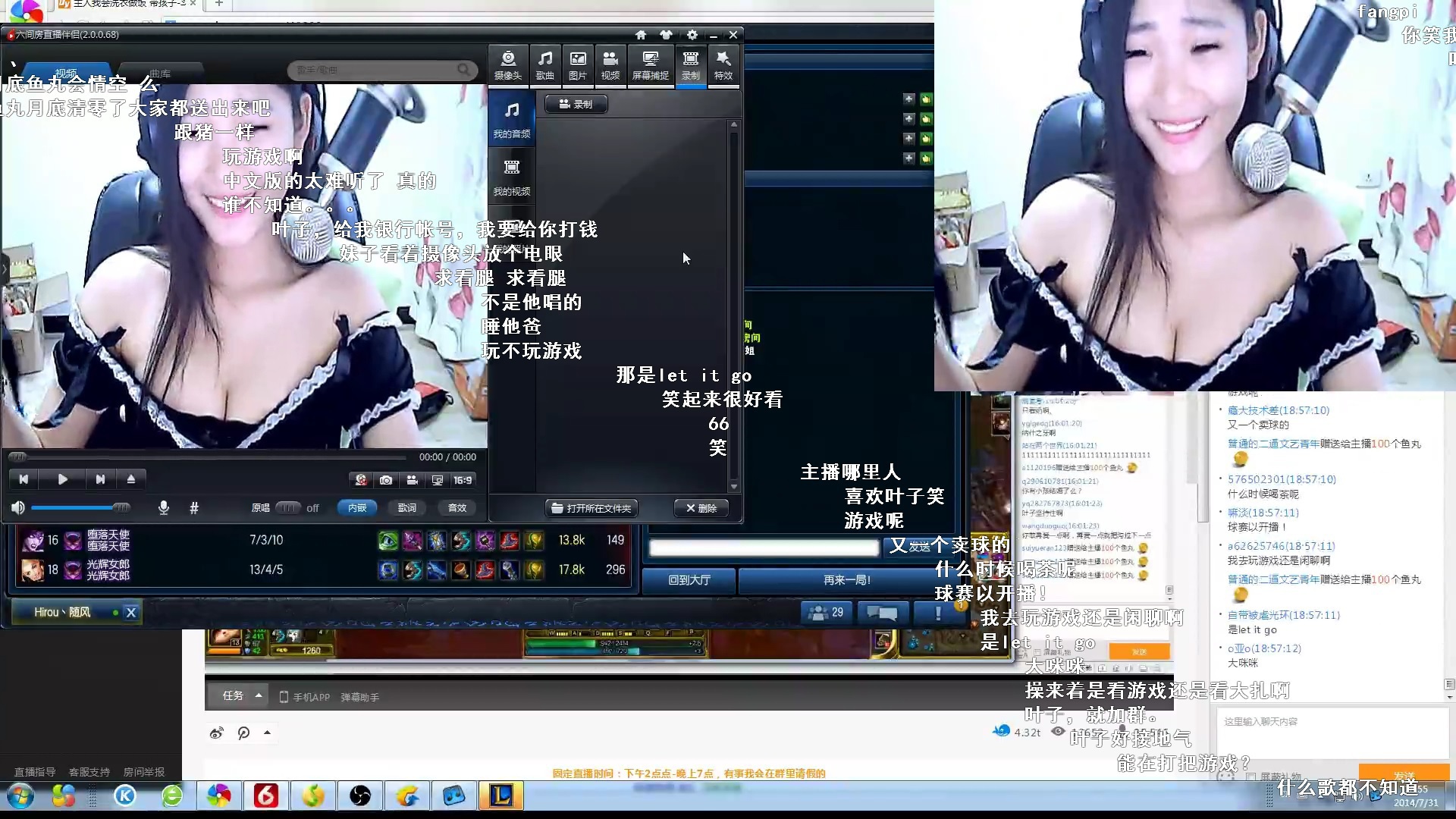The image size is (1456, 819).
Task: Select the 屏幕捕捉 screen capture tool
Action: pyautogui.click(x=650, y=65)
